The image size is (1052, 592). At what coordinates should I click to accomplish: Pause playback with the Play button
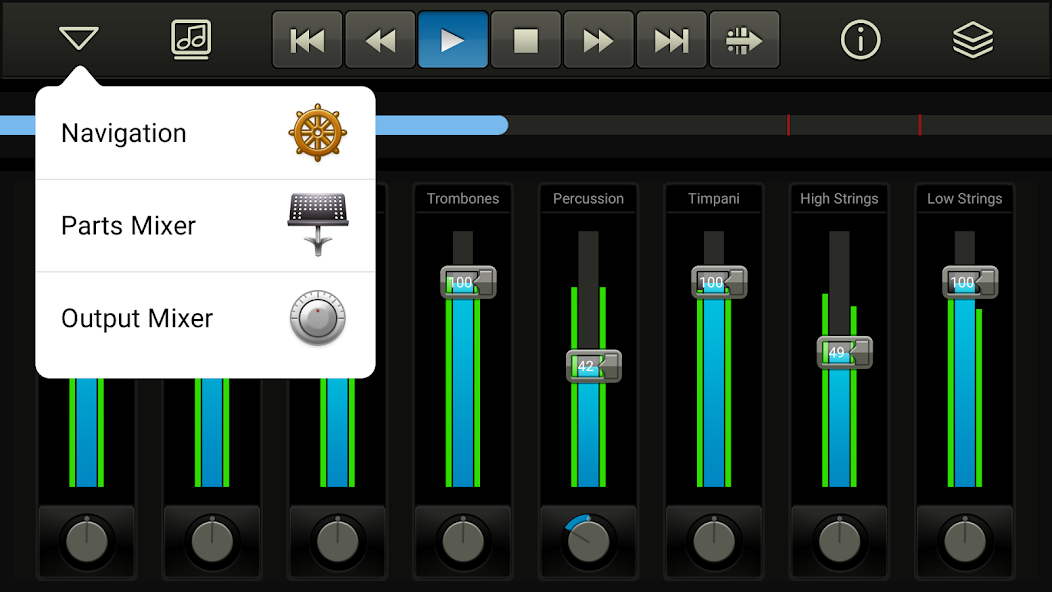453,39
